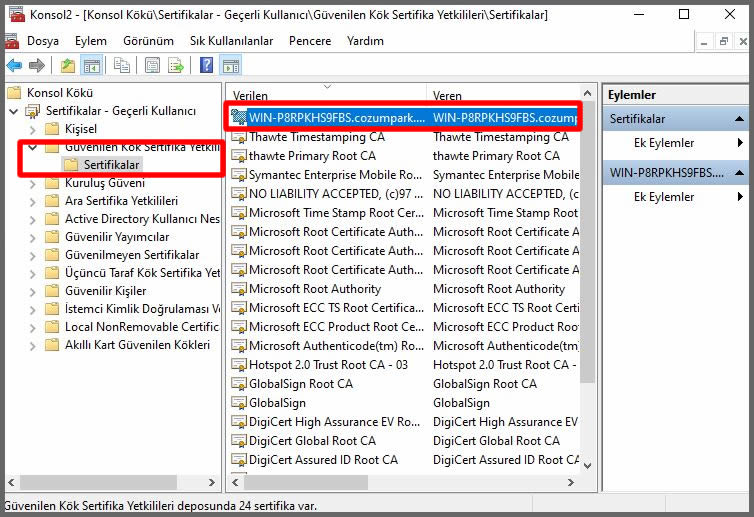Click the export list toolbar icon
Image resolution: width=754 pixels, height=517 pixels.
pos(176,65)
